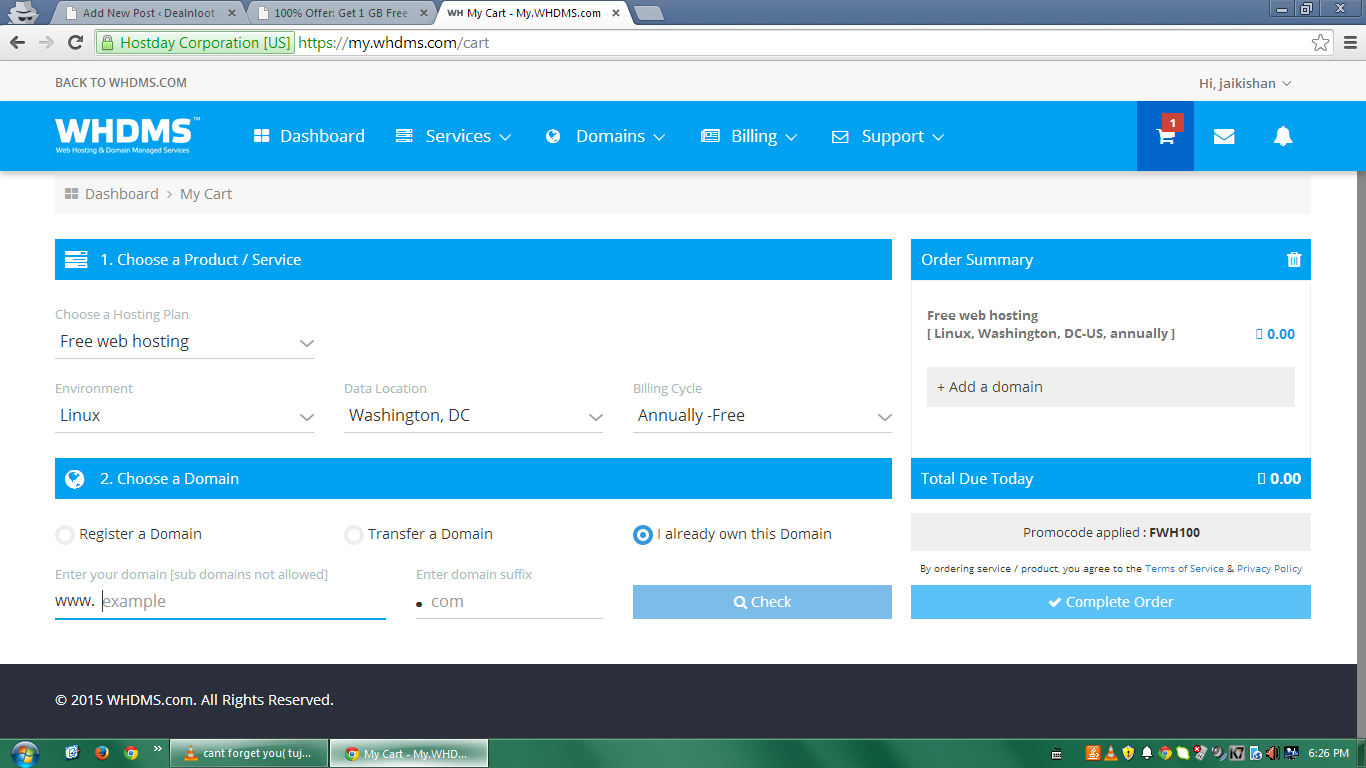Go back to the previous page
Viewport: 1366px width, 768px height.
tap(17, 43)
